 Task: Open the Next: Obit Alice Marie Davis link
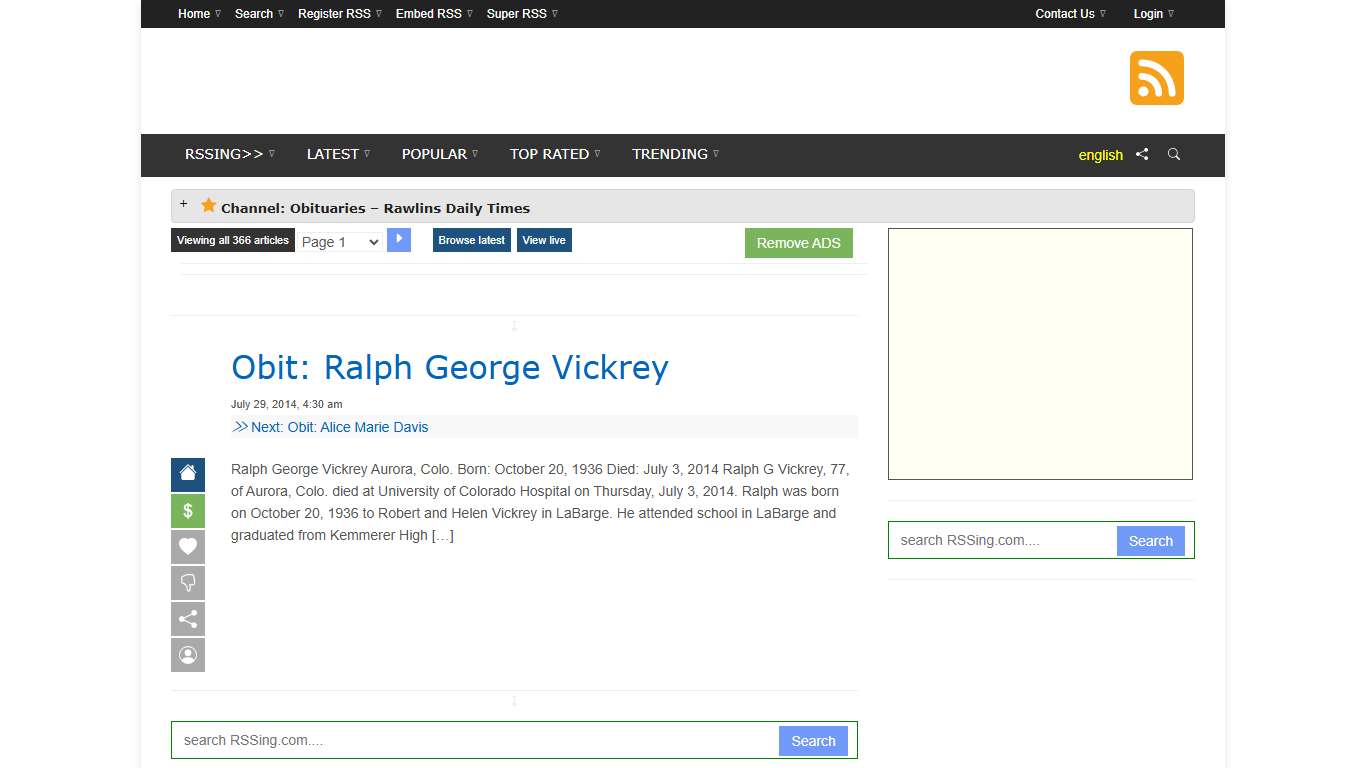pos(339,427)
